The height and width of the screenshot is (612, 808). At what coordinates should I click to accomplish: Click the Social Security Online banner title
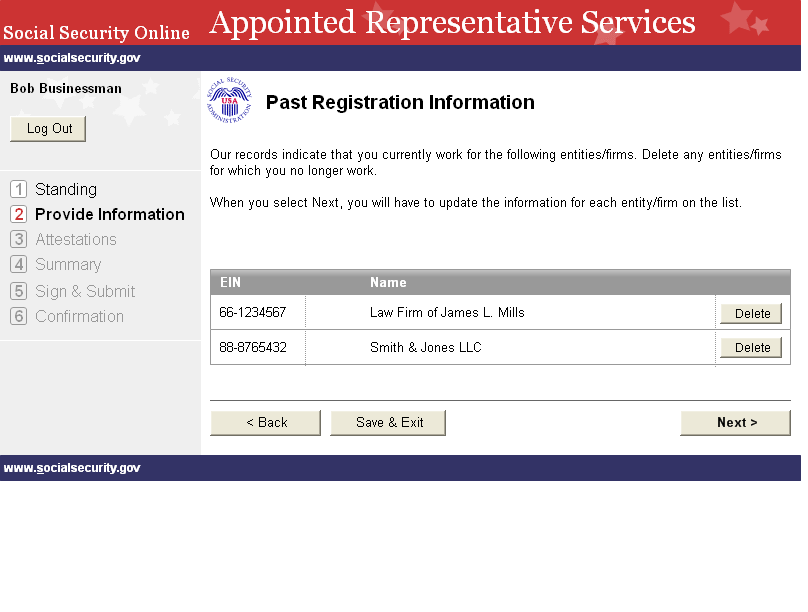pyautogui.click(x=96, y=33)
